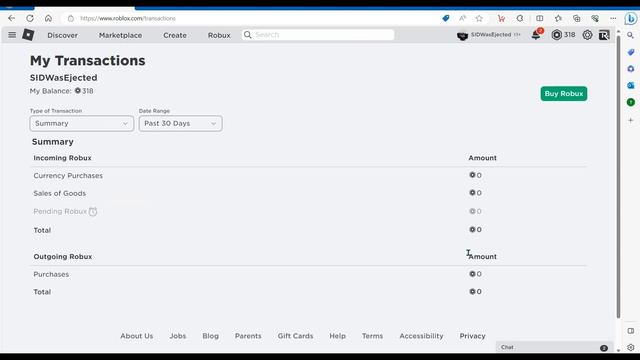Open the Help footer link

[x=337, y=336]
